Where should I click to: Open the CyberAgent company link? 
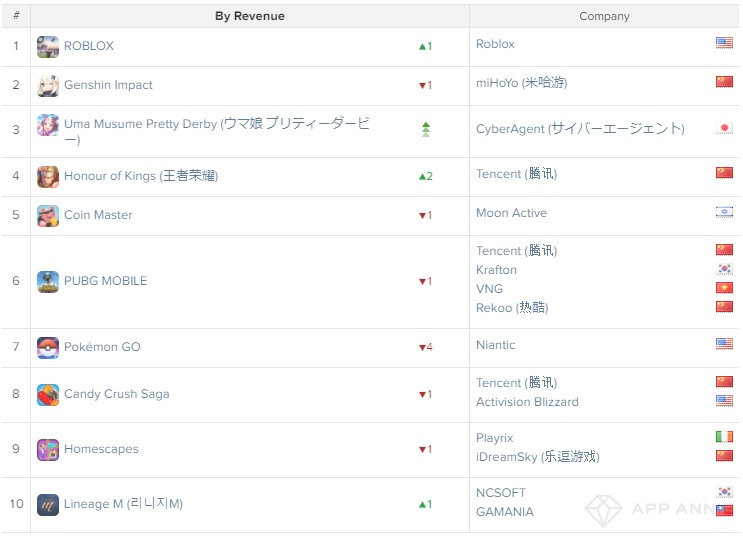(x=580, y=129)
